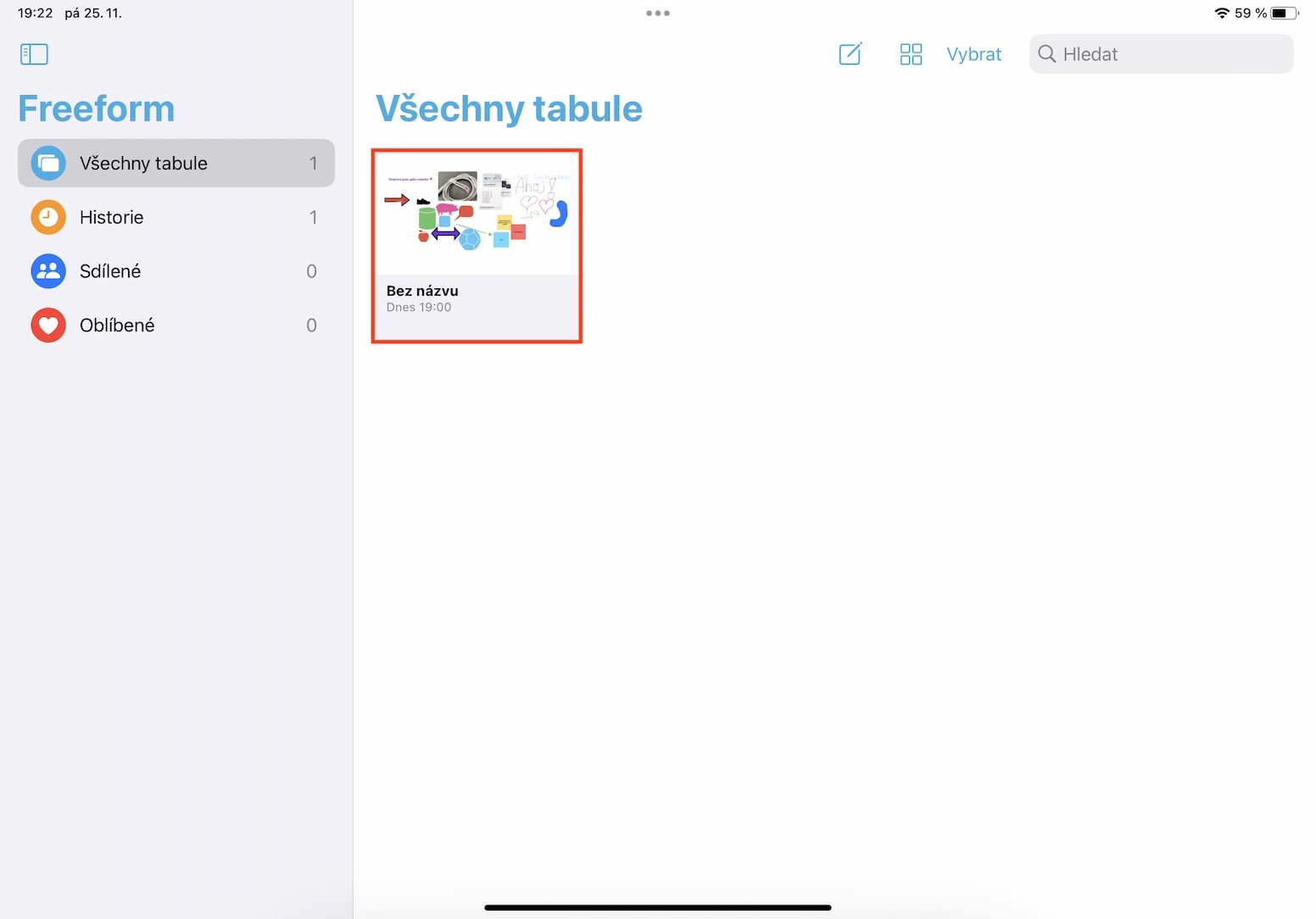Click the red Oblíbené heart icon
The height and width of the screenshot is (919, 1316).
(x=48, y=326)
